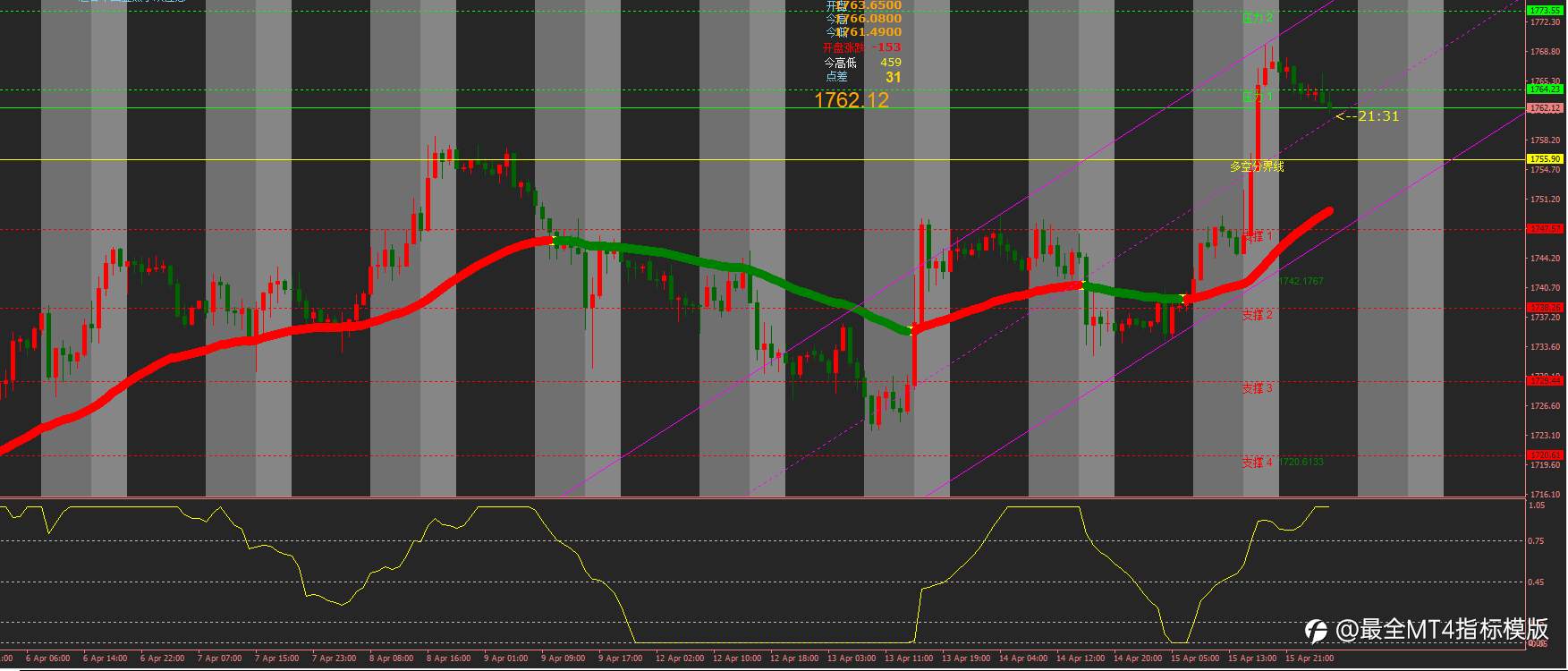The image size is (1568, 671).
Task: Click the 12 Apr 10:00 time label
Action: (738, 658)
